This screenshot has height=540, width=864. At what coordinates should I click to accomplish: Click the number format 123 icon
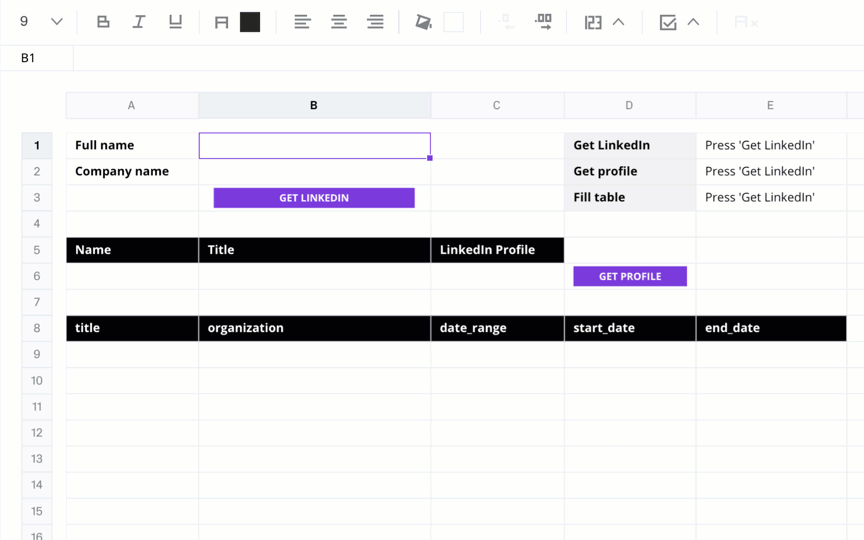pyautogui.click(x=593, y=23)
